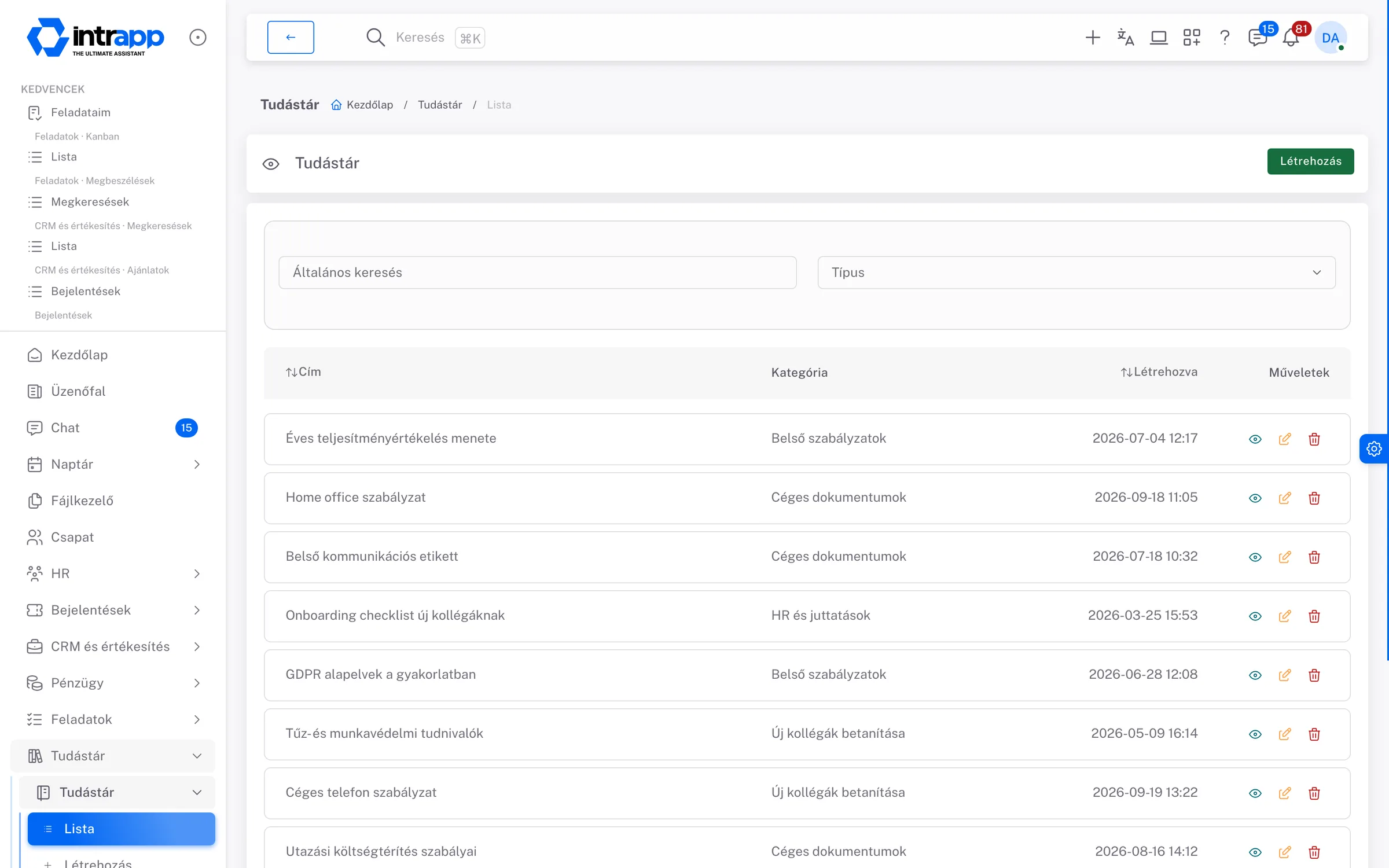1389x868 pixels.
Task: Open chat messages icon with badge 15
Action: click(x=1258, y=38)
